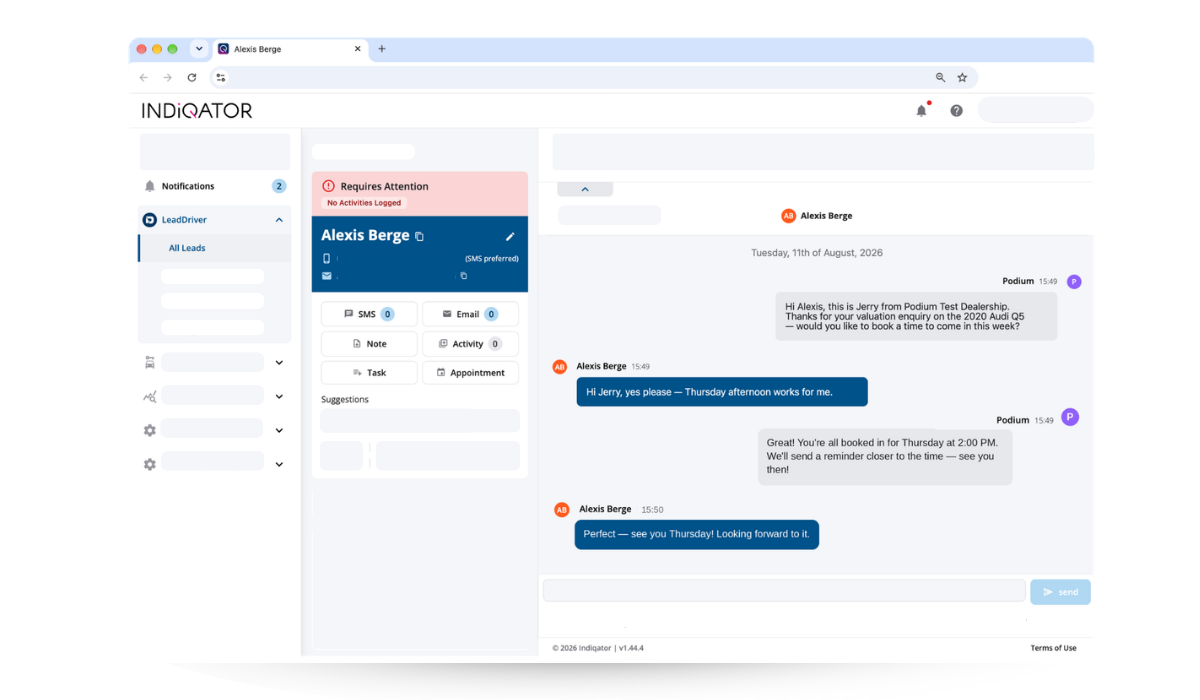Close the Alexis Berge browser tab
The width and height of the screenshot is (1200, 700).
358,49
